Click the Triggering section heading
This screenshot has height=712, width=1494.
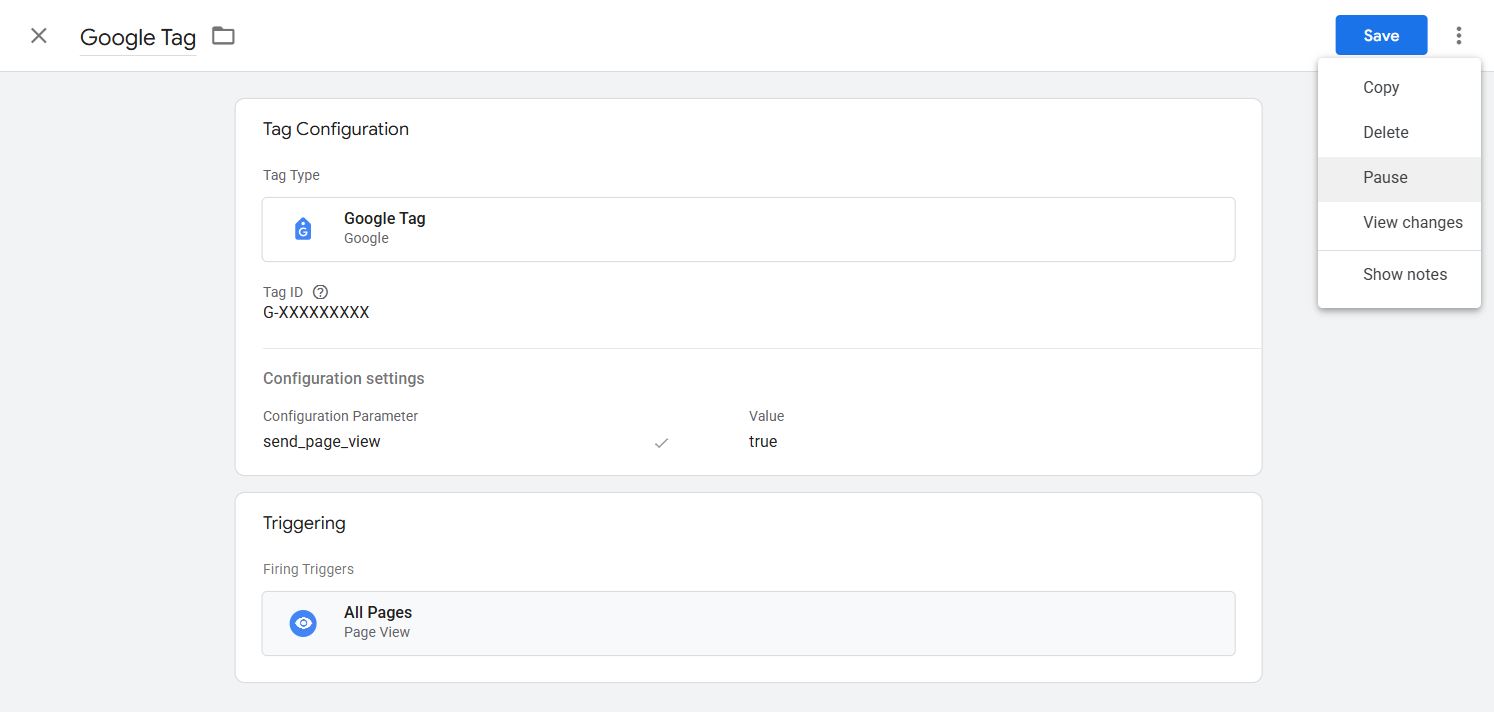(304, 523)
